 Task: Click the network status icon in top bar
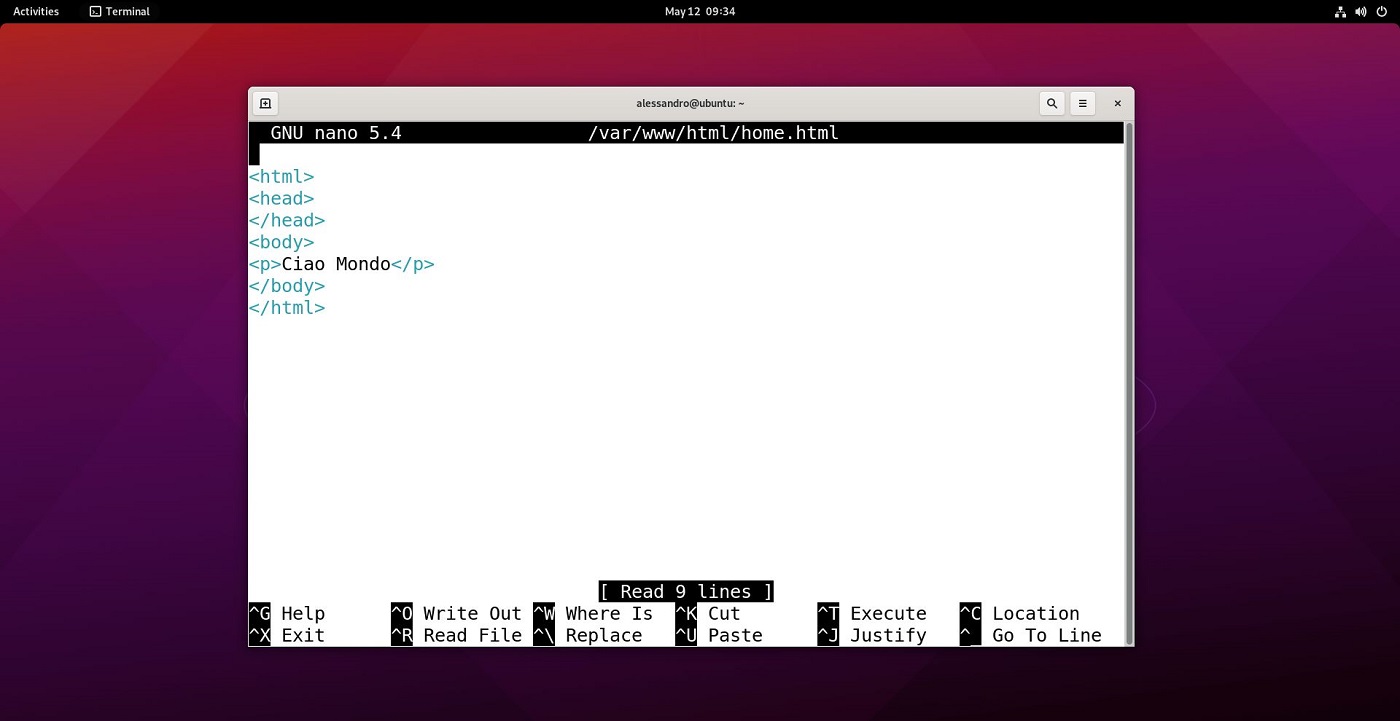tap(1340, 12)
